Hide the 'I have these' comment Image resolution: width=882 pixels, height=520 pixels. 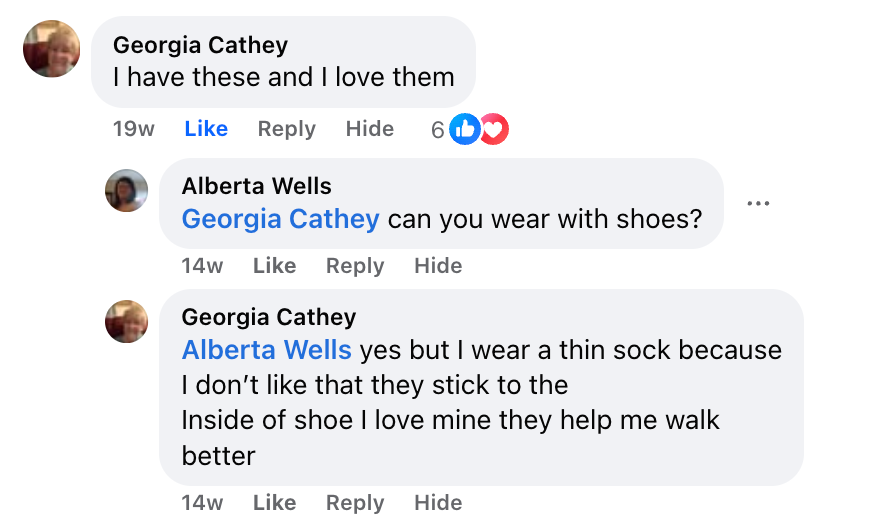[369, 129]
